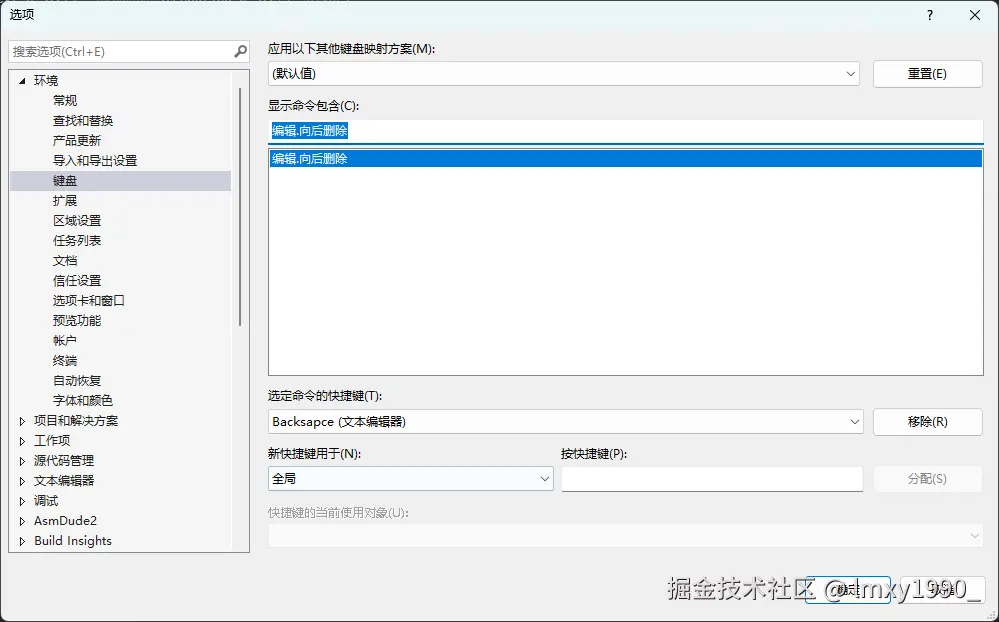Click the AsmDude2 tree label
999x622 pixels.
coord(66,521)
